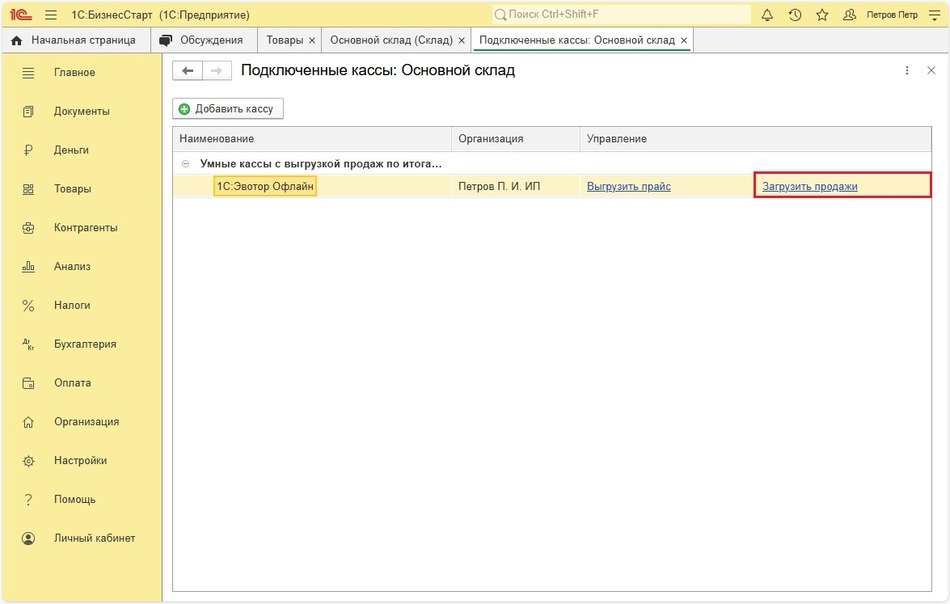Open Налоги section in sidebar
Image resolution: width=950 pixels, height=604 pixels.
tap(72, 305)
